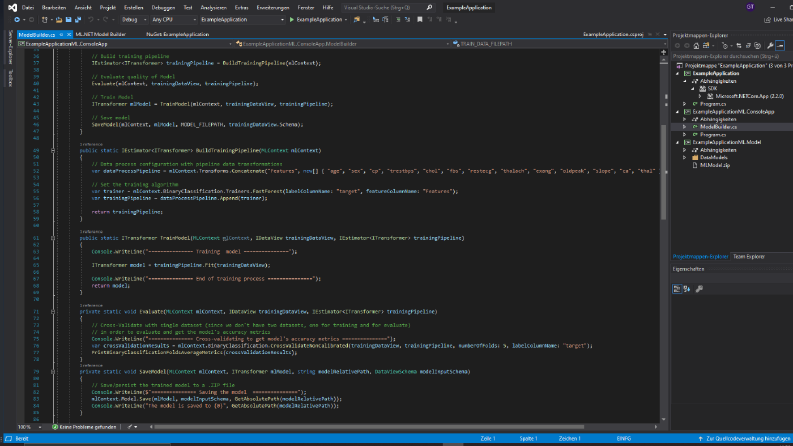Click the collapse all icon in Projektmappen-Explorer
The height and width of the screenshot is (446, 793).
[748, 46]
